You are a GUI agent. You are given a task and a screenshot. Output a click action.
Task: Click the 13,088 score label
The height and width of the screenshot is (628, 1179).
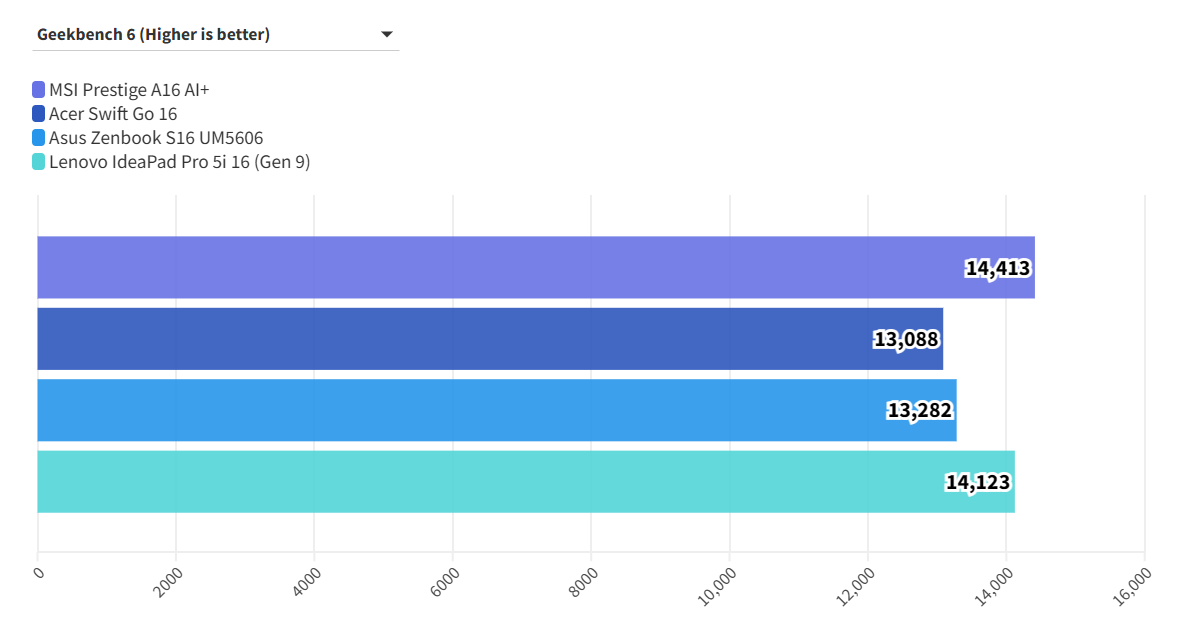tap(906, 340)
